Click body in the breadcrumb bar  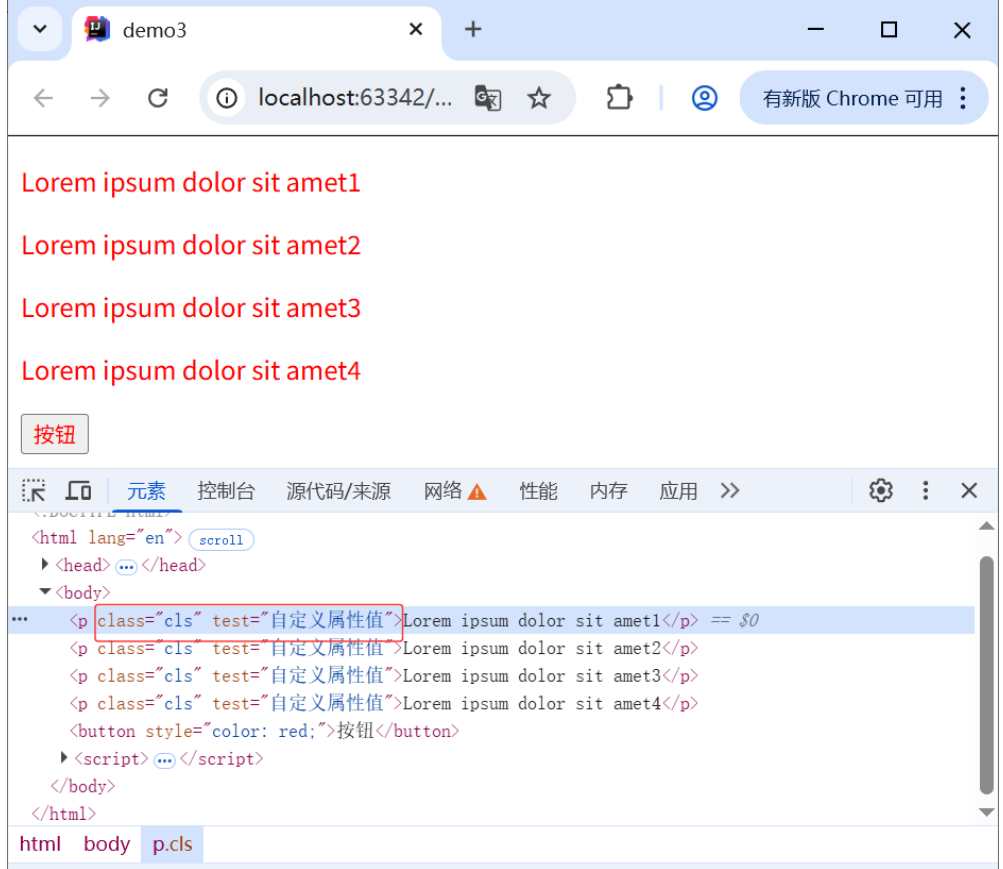pos(107,844)
